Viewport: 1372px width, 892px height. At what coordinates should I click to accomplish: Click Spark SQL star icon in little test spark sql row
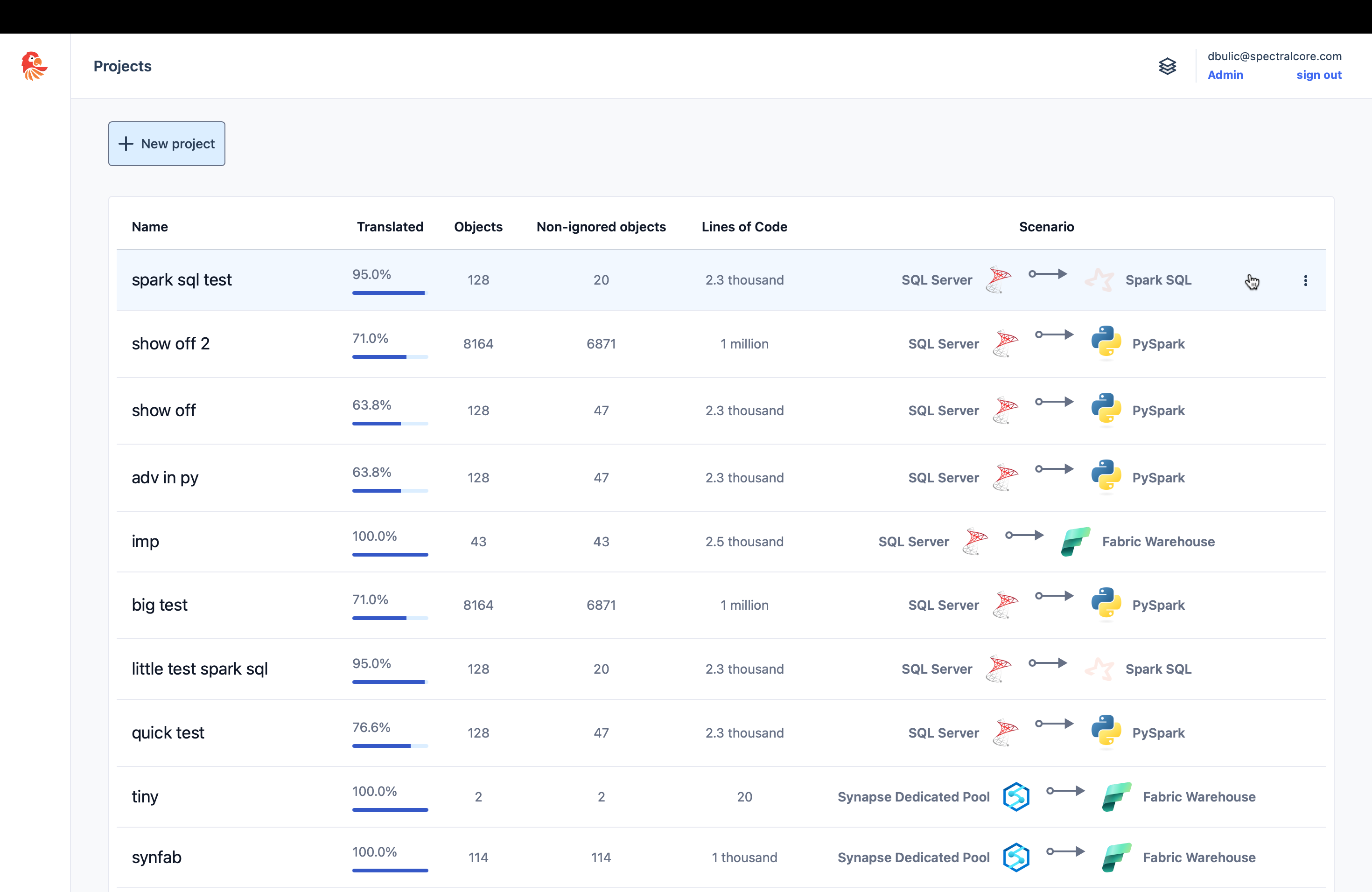coord(1099,669)
